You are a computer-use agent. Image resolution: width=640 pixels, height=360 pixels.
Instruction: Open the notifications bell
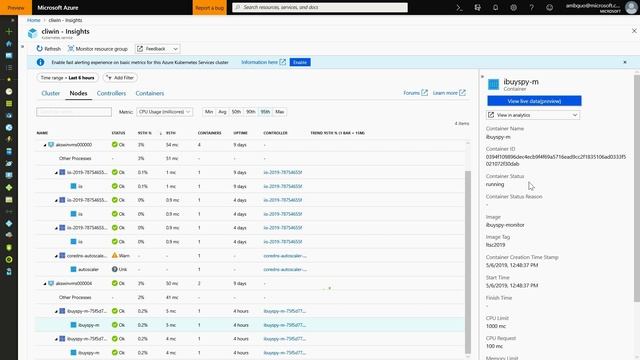495,7
